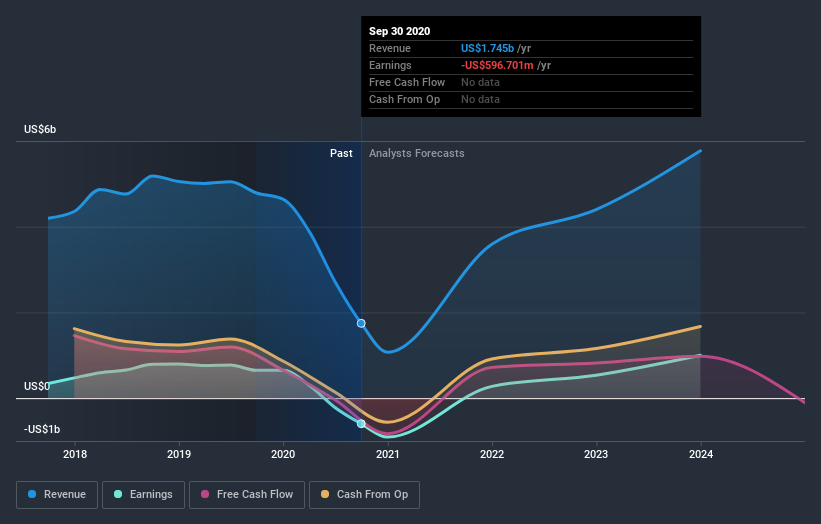Click the 2022 x-axis label
This screenshot has width=821, height=524.
point(492,454)
